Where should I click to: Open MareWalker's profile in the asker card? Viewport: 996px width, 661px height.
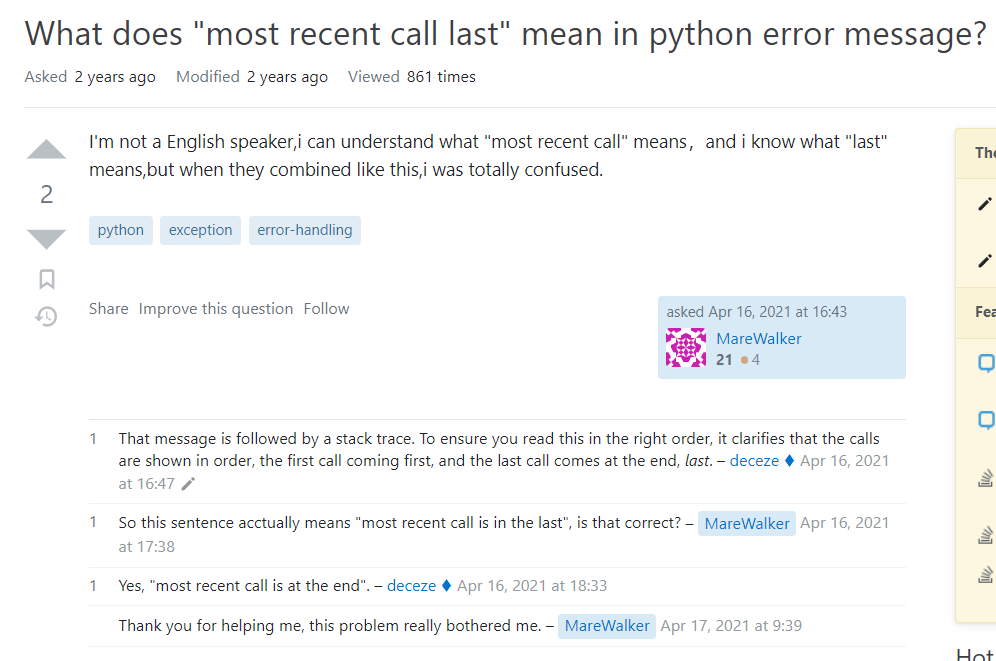point(759,339)
